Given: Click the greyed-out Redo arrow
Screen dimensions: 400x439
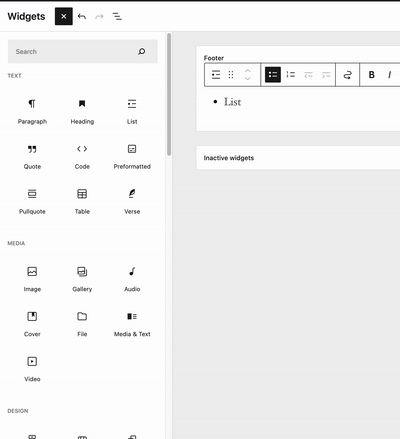Looking at the screenshot, I should [x=99, y=16].
